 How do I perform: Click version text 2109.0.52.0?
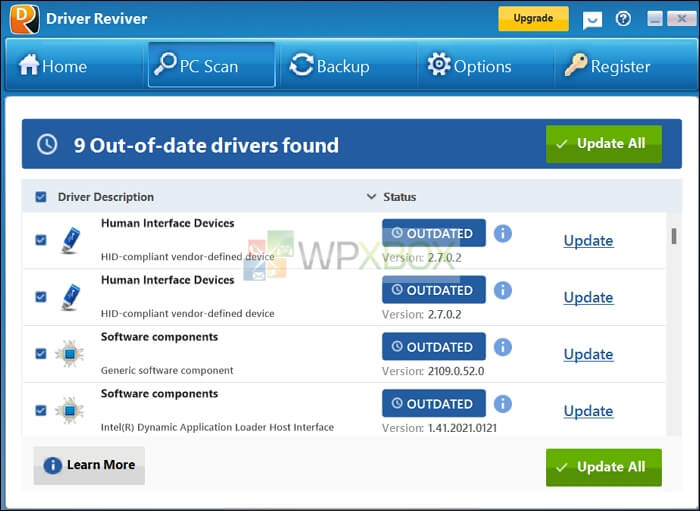tap(456, 371)
